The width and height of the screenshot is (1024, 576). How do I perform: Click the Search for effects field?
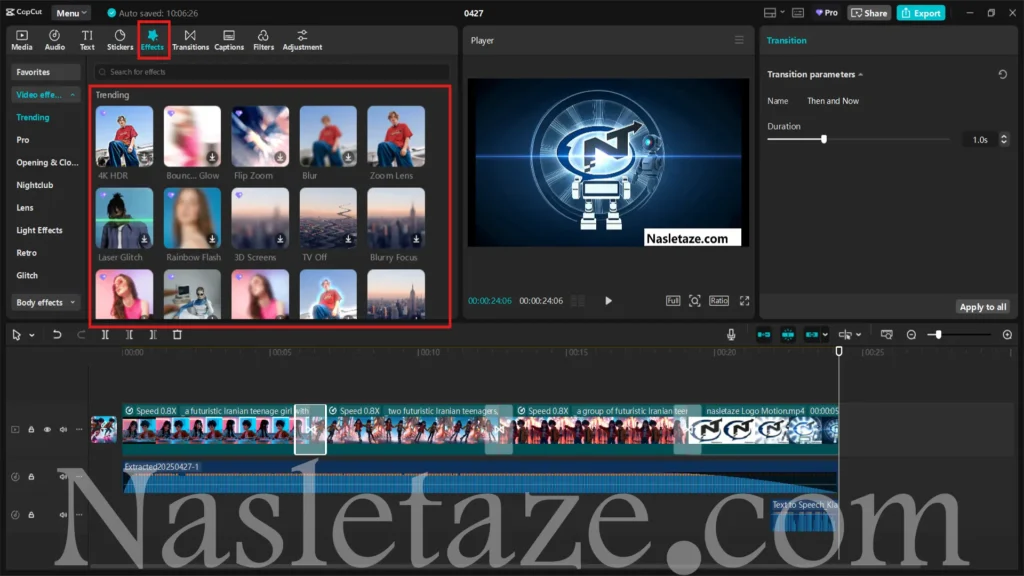[x=272, y=72]
